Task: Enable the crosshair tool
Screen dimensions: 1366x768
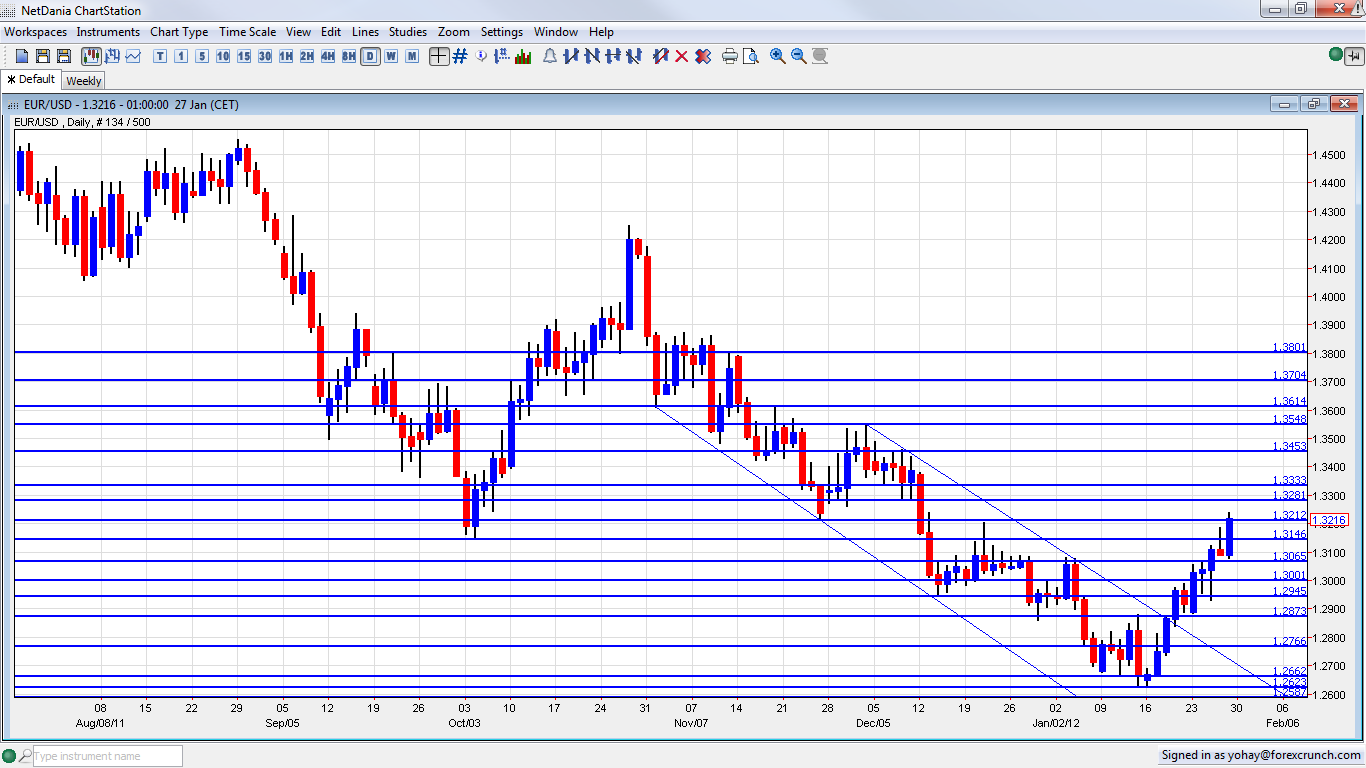Action: pos(438,56)
